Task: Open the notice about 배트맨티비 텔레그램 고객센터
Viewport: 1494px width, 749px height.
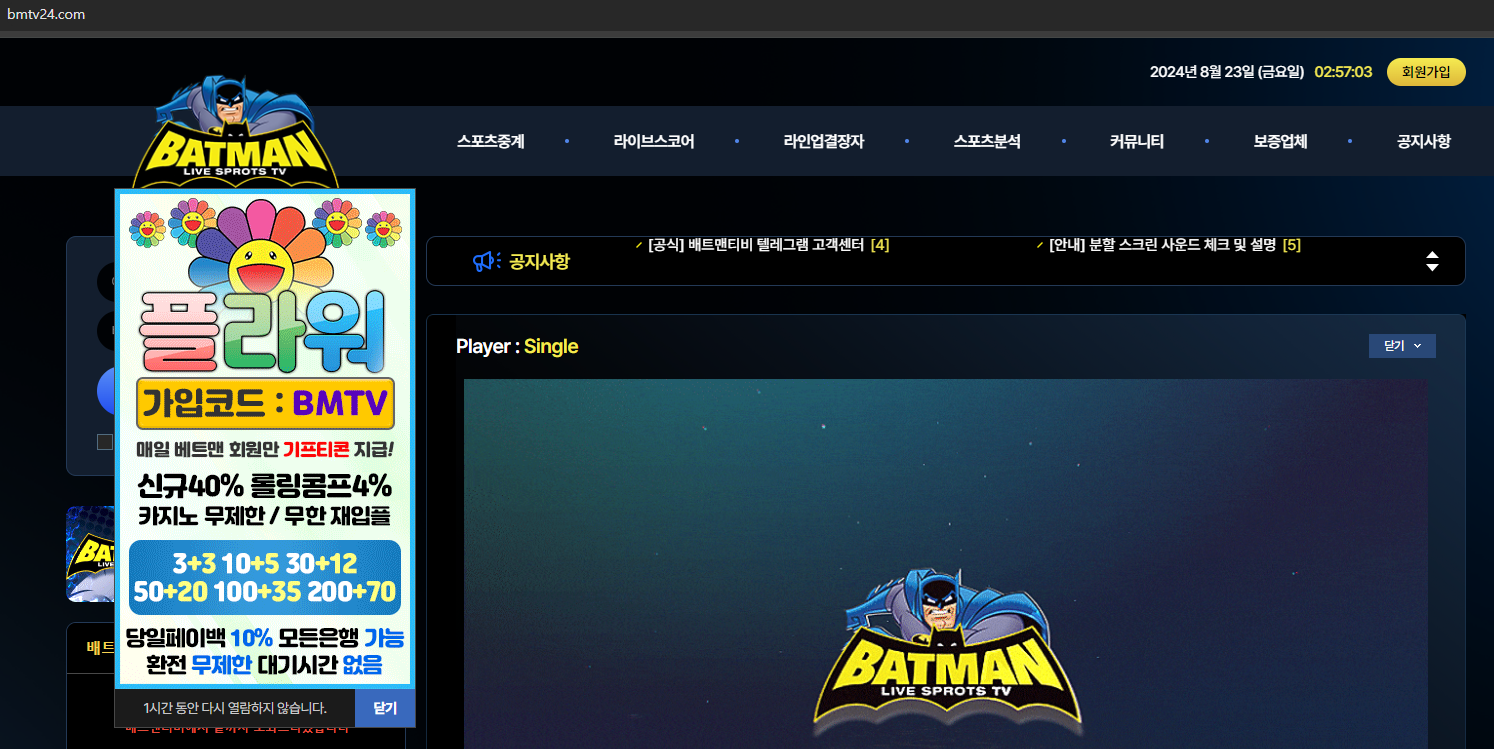Action: pyautogui.click(x=756, y=245)
